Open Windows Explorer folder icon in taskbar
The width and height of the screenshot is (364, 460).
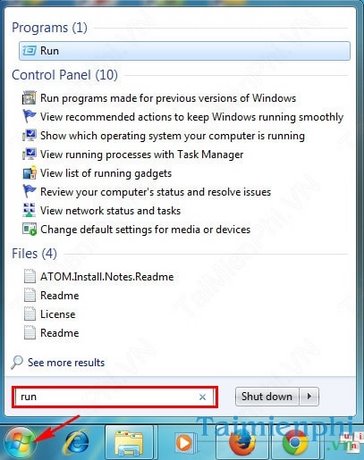128,443
